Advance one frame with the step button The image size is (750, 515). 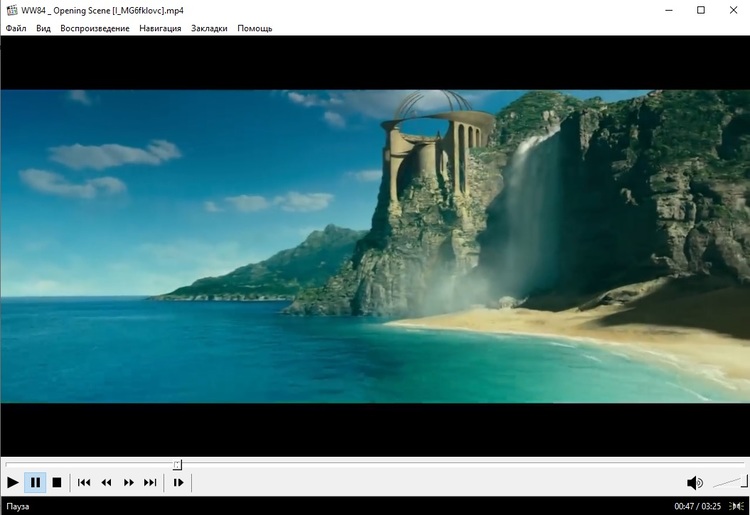pos(178,482)
